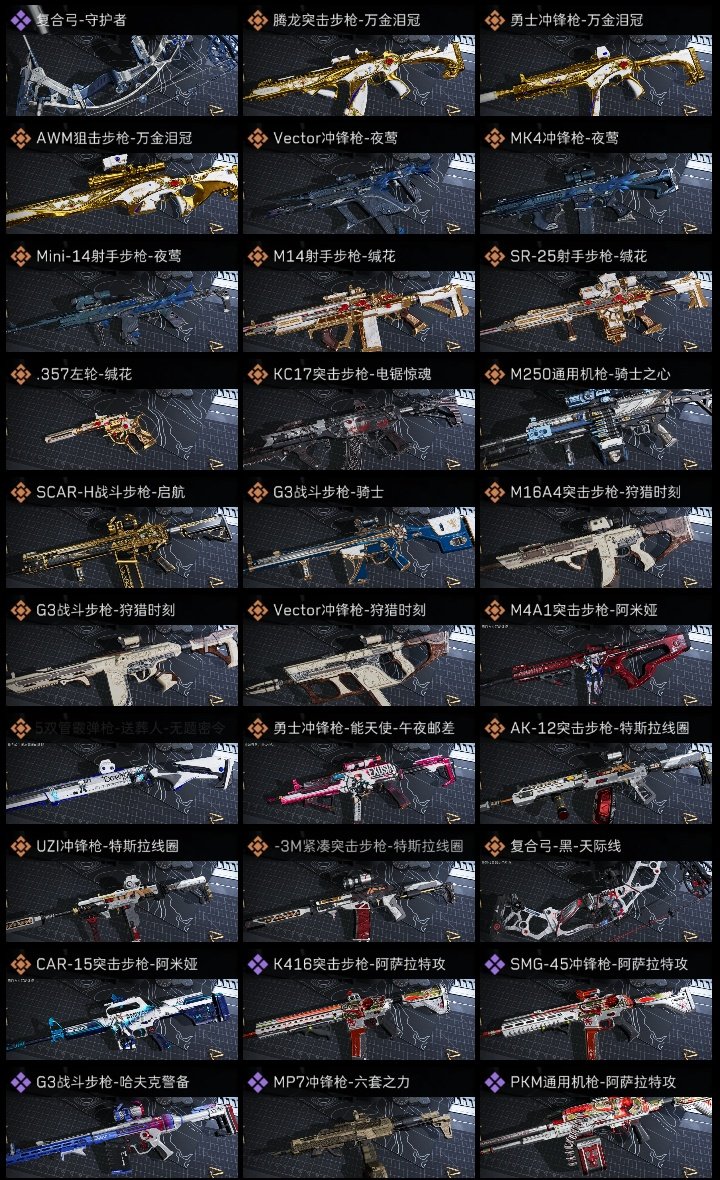Select the pink 勇士冲锋枪-能天使-午夜邮差 weapon image
This screenshot has height=1180, width=720.
click(359, 783)
